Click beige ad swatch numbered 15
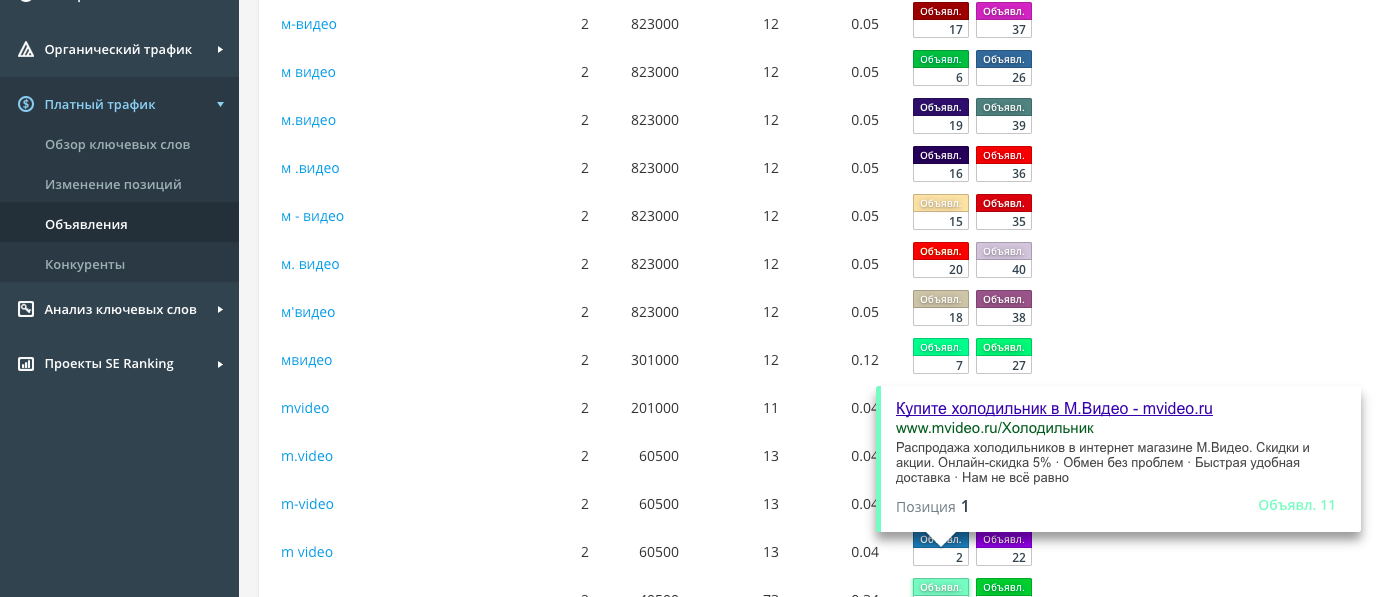Image resolution: width=1378 pixels, height=597 pixels. pos(941,212)
